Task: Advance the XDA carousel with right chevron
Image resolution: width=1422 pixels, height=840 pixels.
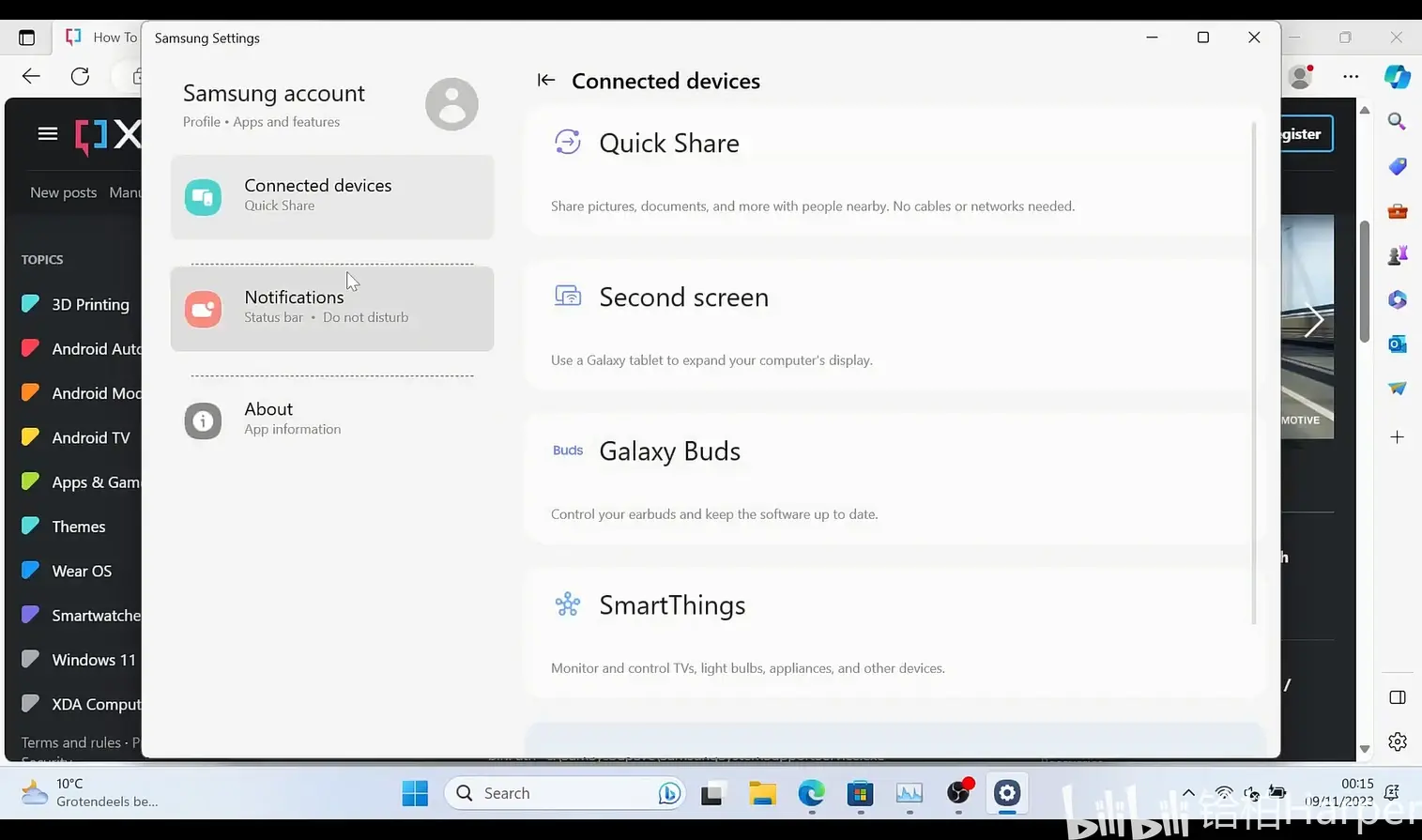Action: (x=1313, y=321)
